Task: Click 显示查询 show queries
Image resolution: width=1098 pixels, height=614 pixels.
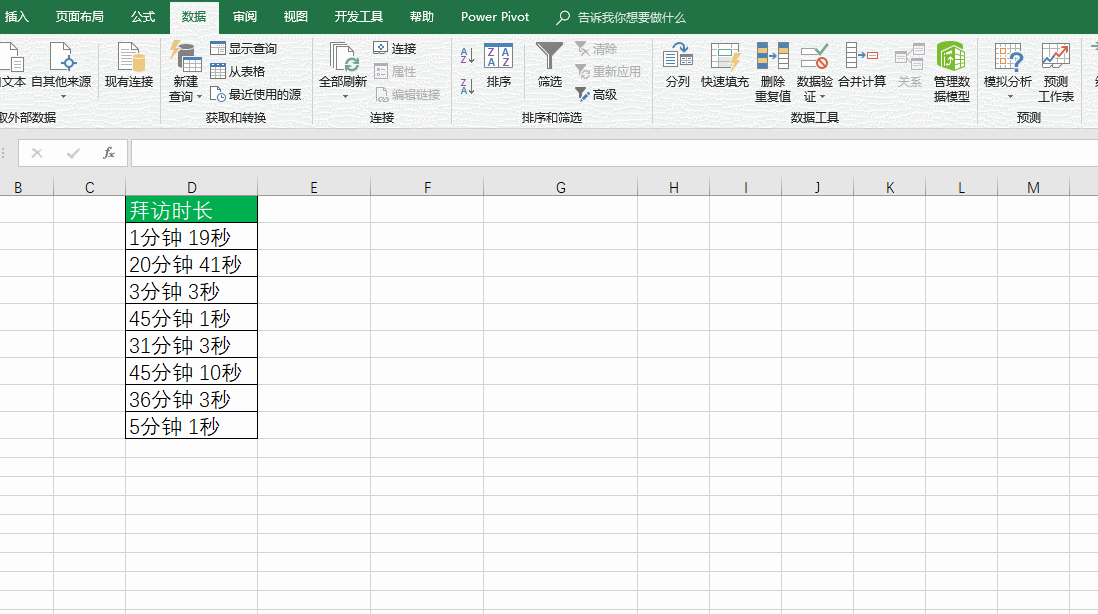Action: pyautogui.click(x=244, y=48)
